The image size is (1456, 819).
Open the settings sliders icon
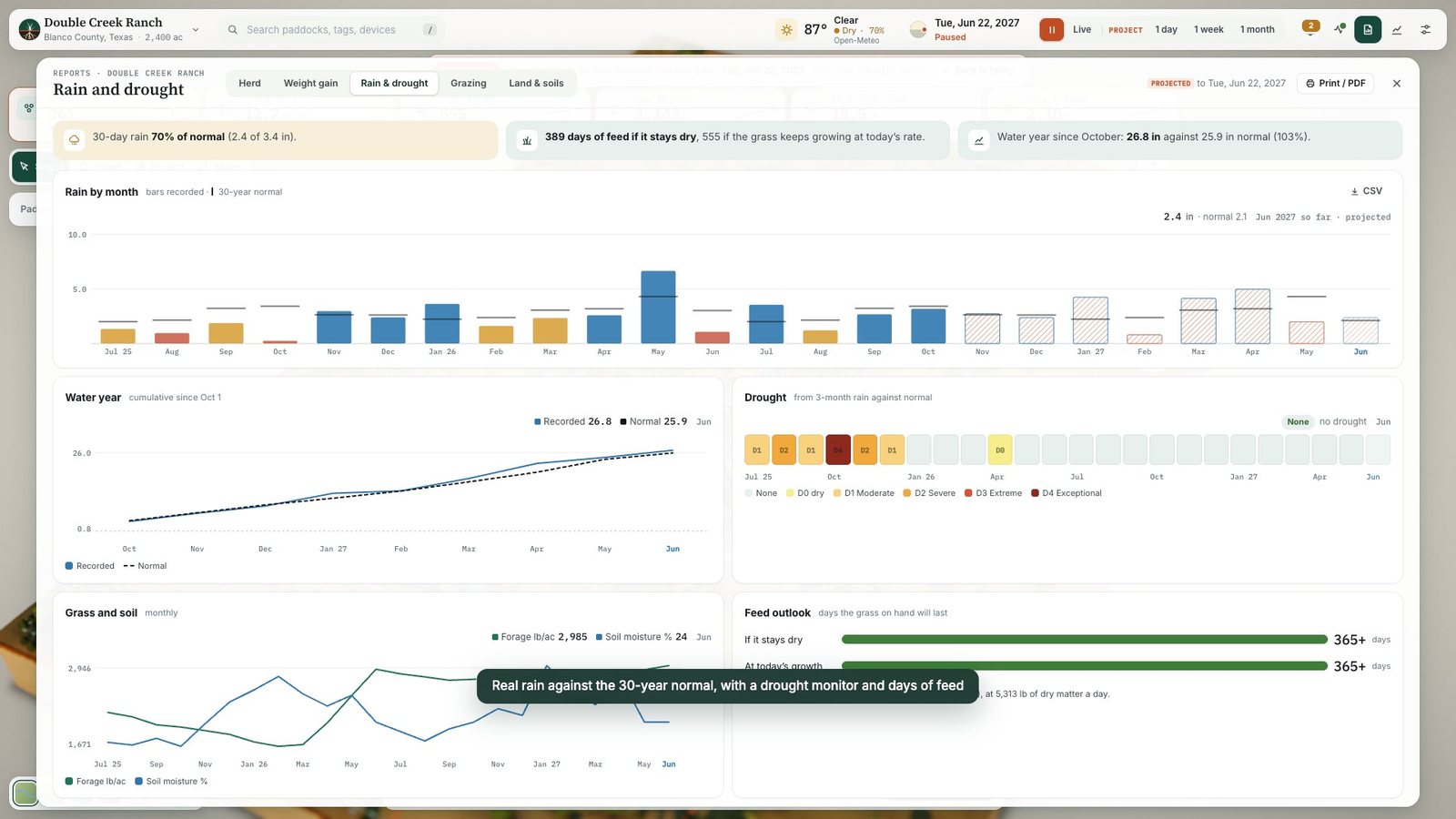pyautogui.click(x=1426, y=29)
